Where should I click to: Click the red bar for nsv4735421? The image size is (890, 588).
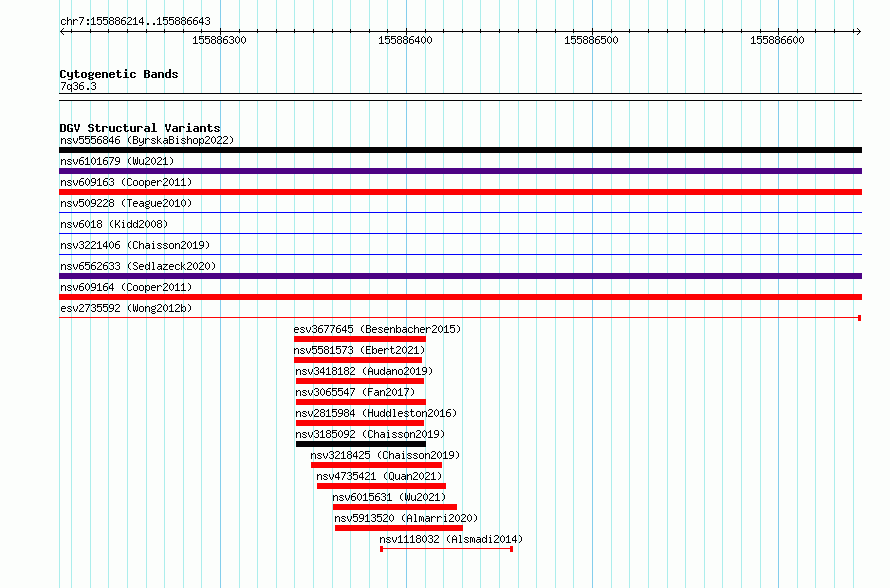[381, 486]
